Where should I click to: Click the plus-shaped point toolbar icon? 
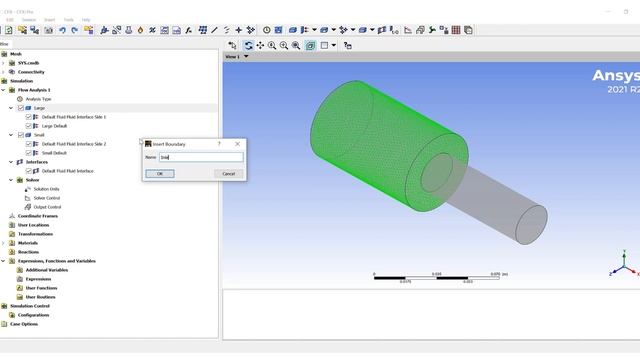click(238, 30)
